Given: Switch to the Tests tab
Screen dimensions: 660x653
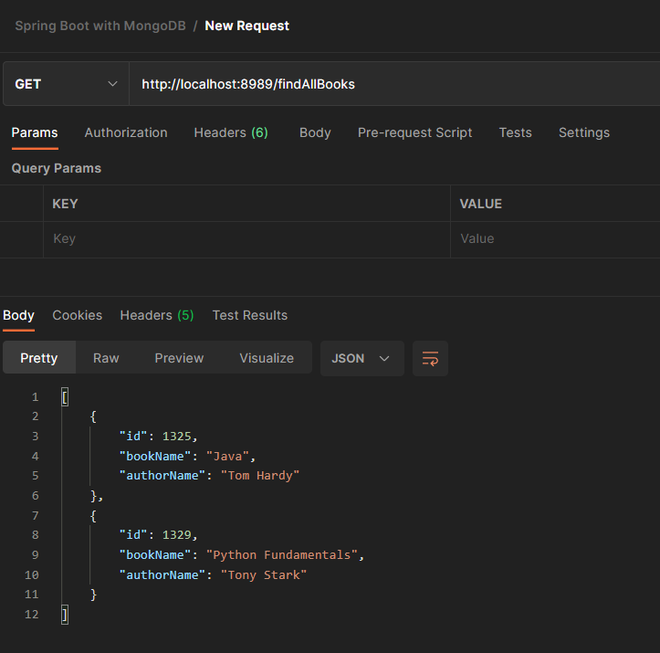Looking at the screenshot, I should tap(515, 132).
